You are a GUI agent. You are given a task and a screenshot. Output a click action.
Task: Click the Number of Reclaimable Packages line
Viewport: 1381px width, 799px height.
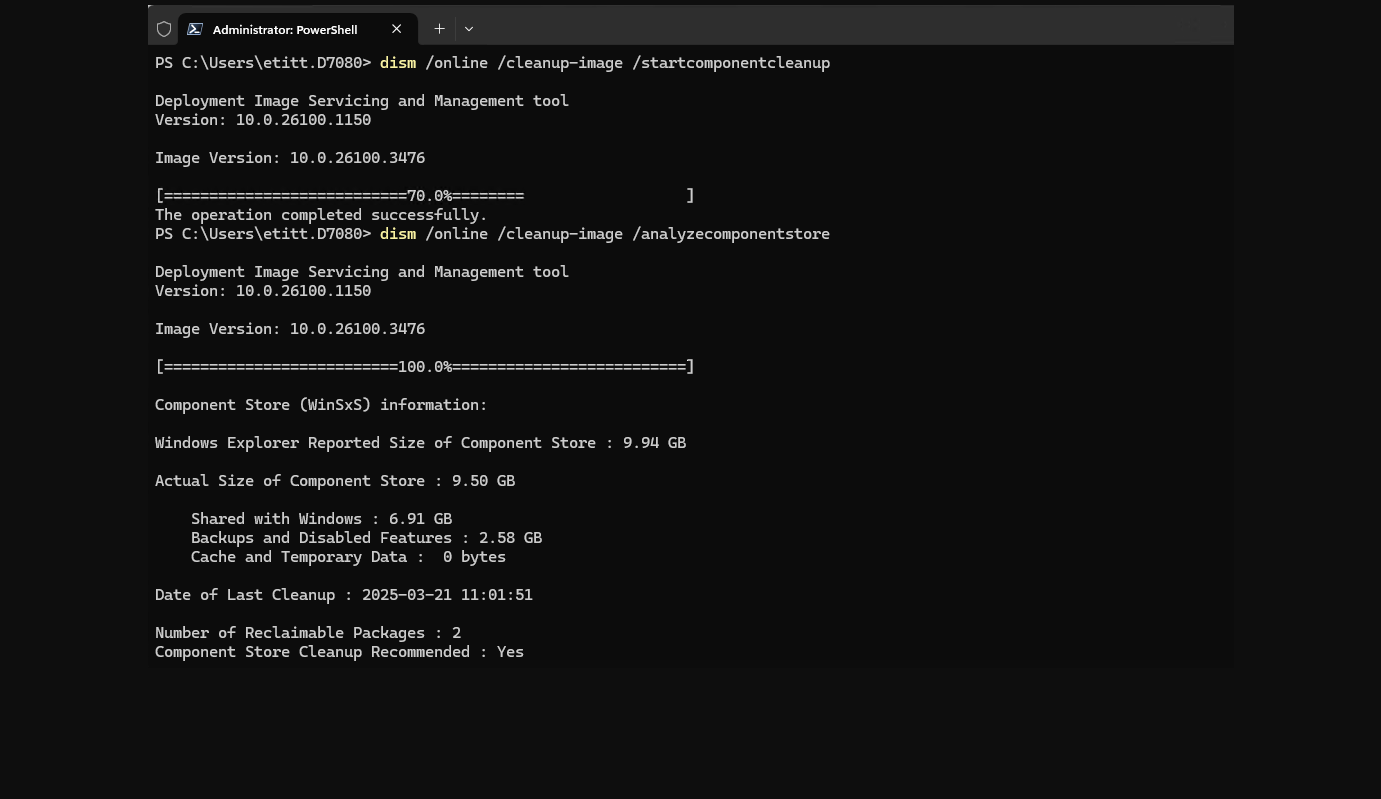point(308,633)
